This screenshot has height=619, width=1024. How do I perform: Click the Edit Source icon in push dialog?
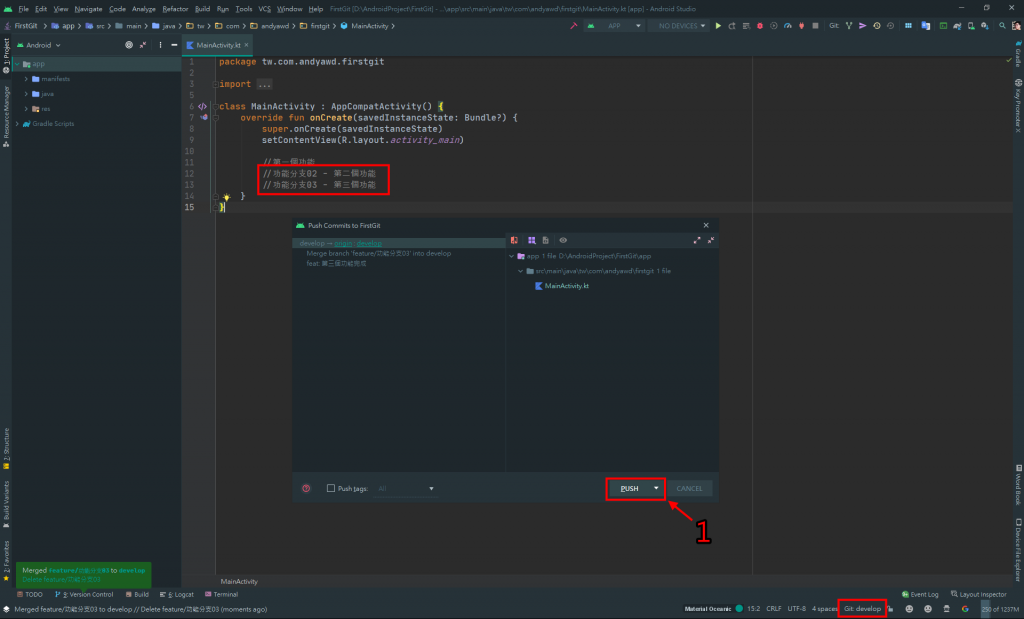click(545, 240)
